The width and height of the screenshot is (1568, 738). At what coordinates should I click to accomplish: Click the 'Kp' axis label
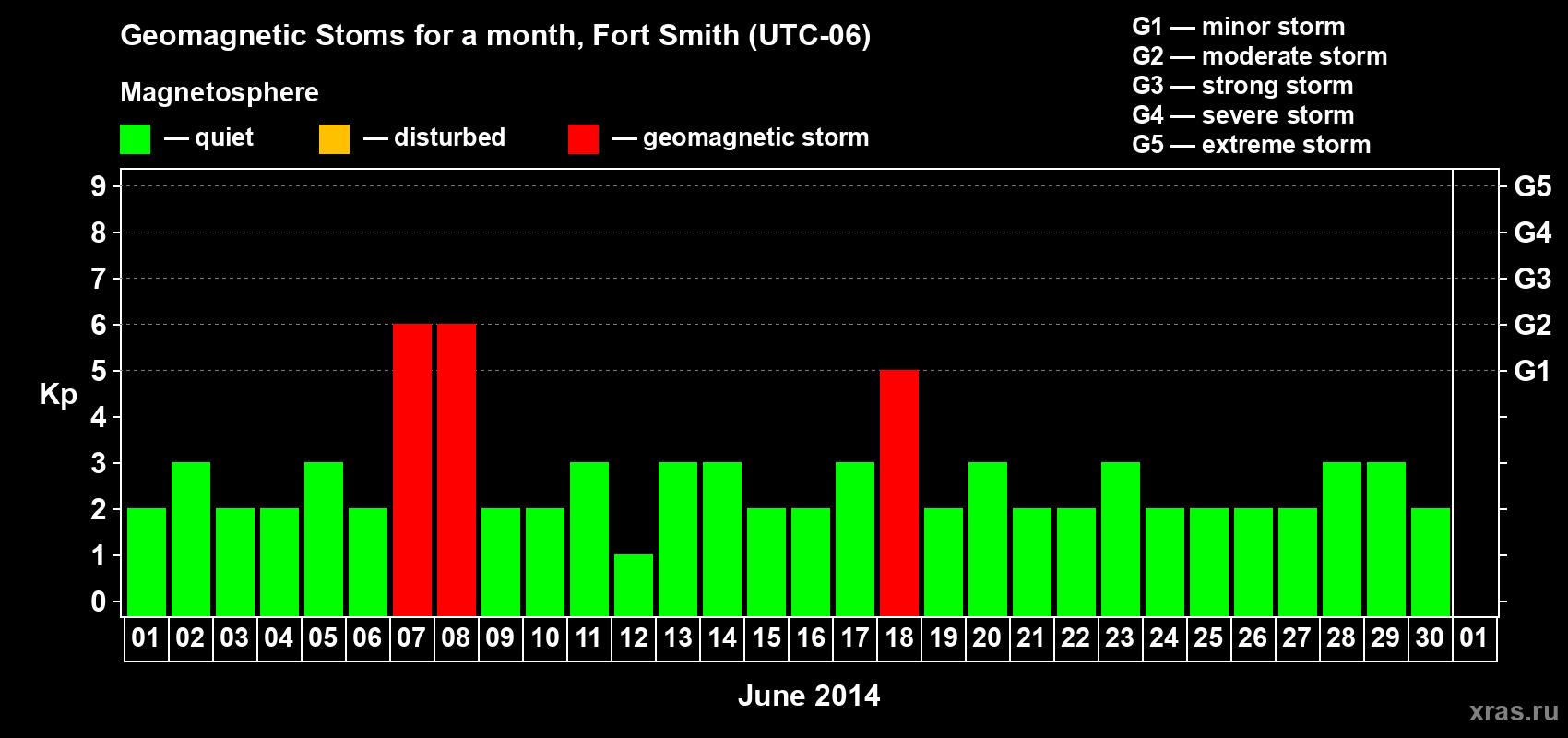(x=58, y=395)
